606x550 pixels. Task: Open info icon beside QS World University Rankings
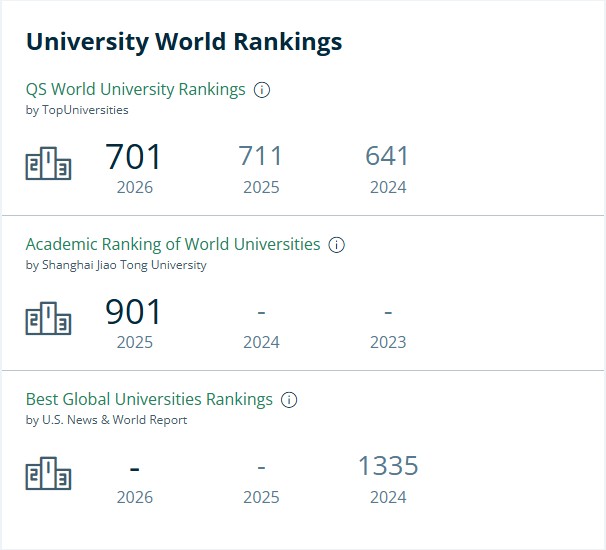click(x=262, y=90)
